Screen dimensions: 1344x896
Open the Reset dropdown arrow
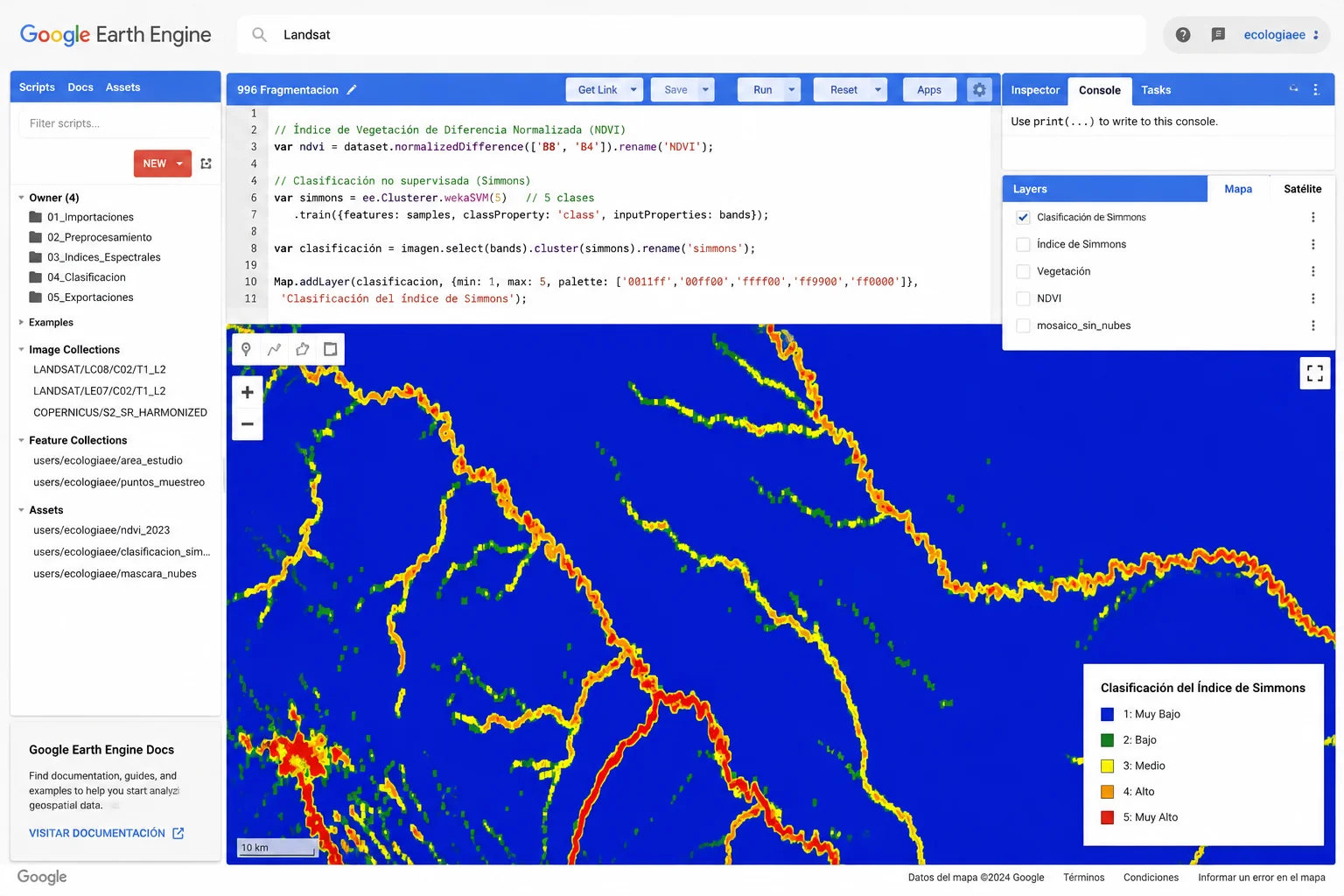click(x=878, y=89)
